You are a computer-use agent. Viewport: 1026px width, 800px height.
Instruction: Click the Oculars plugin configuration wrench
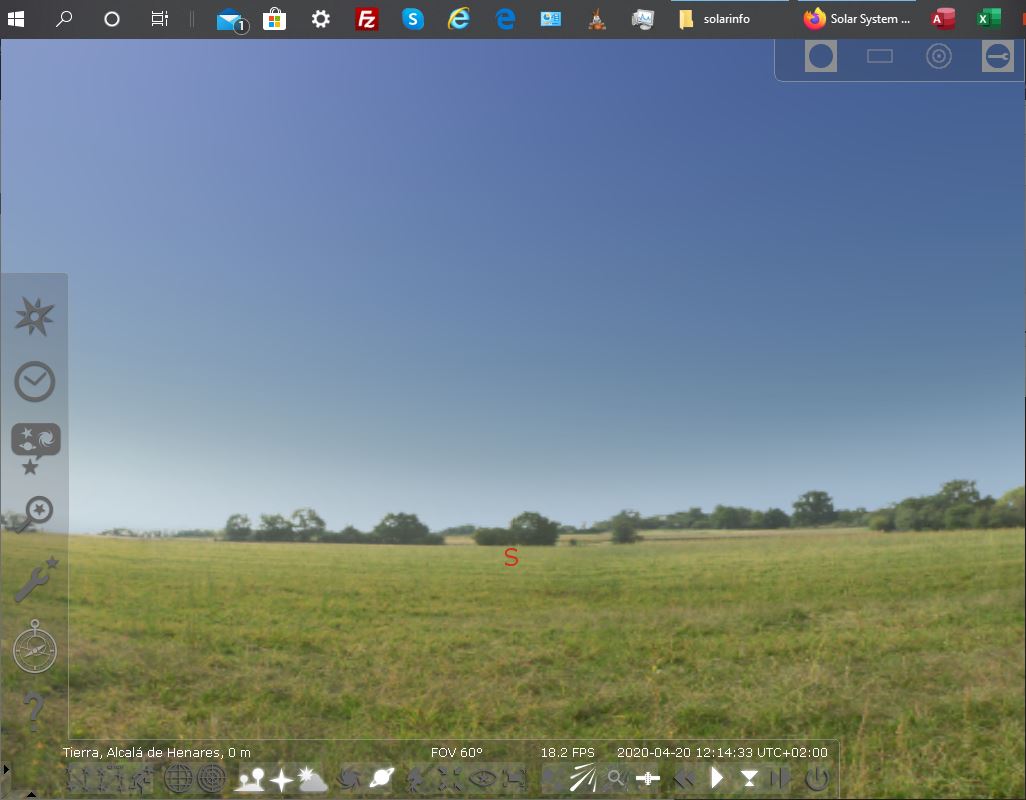click(997, 57)
